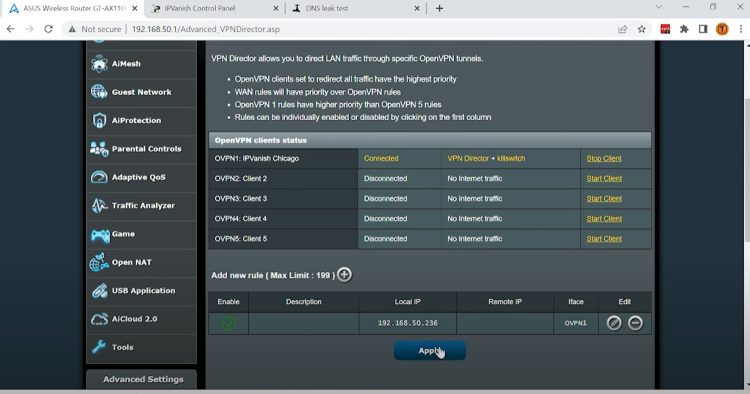Click the OVPN2: Client 2 row label
The height and width of the screenshot is (394, 750).
(241, 178)
